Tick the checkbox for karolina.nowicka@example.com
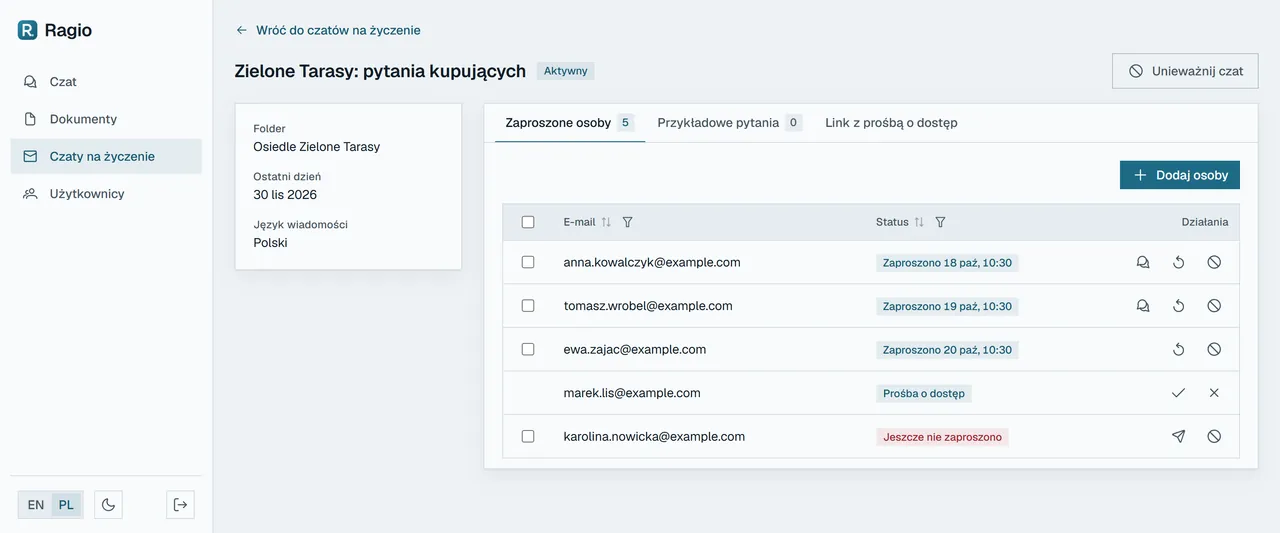Screen dimensions: 1280x533 pyautogui.click(x=528, y=437)
